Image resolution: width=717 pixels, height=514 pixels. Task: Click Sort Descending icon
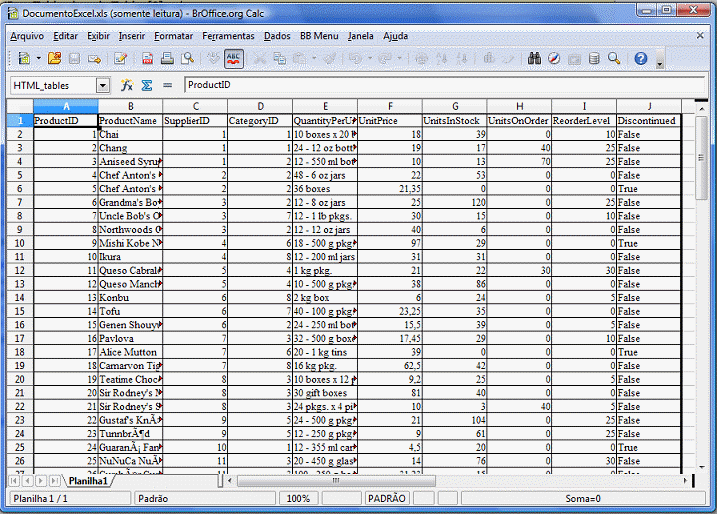[x=462, y=59]
